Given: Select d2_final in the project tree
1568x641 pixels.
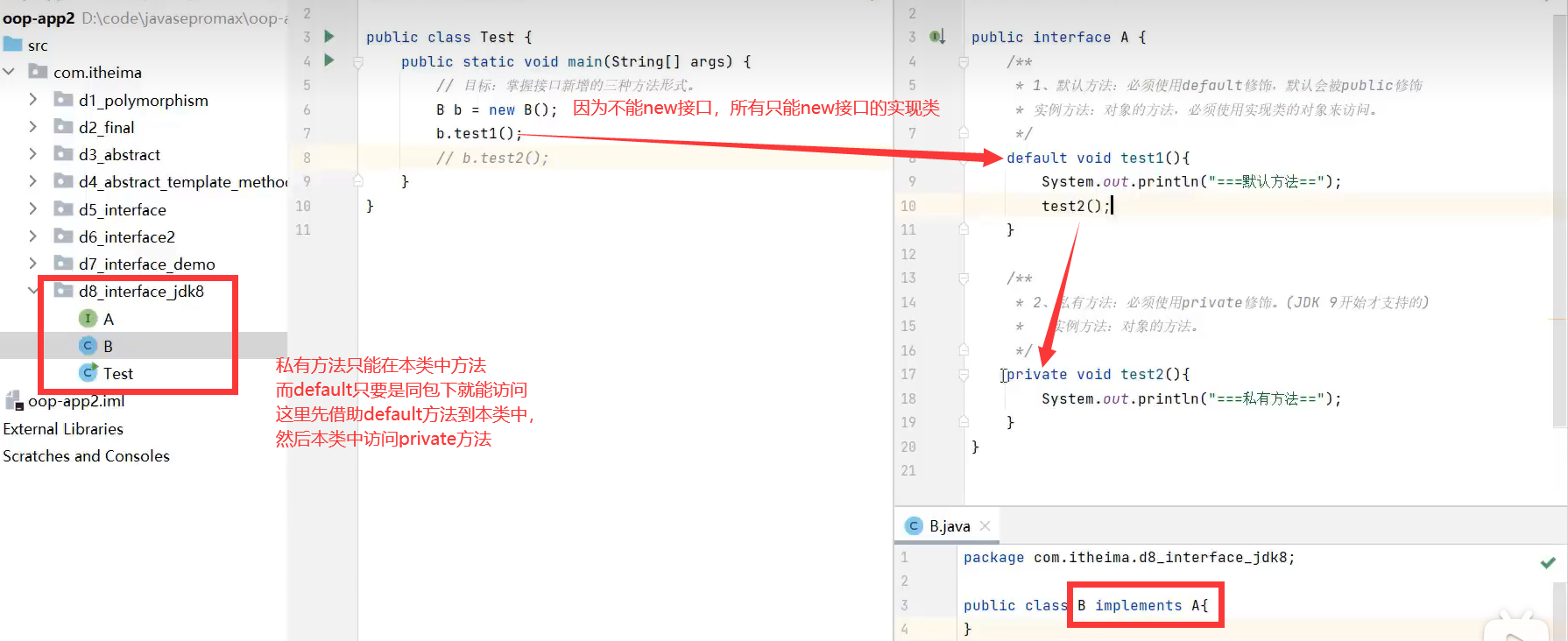Looking at the screenshot, I should pyautogui.click(x=106, y=127).
